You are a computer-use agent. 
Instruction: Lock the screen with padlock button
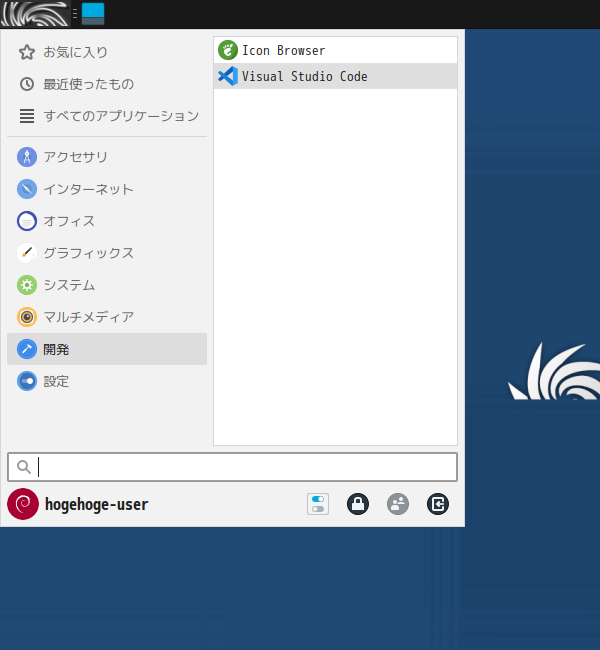358,504
